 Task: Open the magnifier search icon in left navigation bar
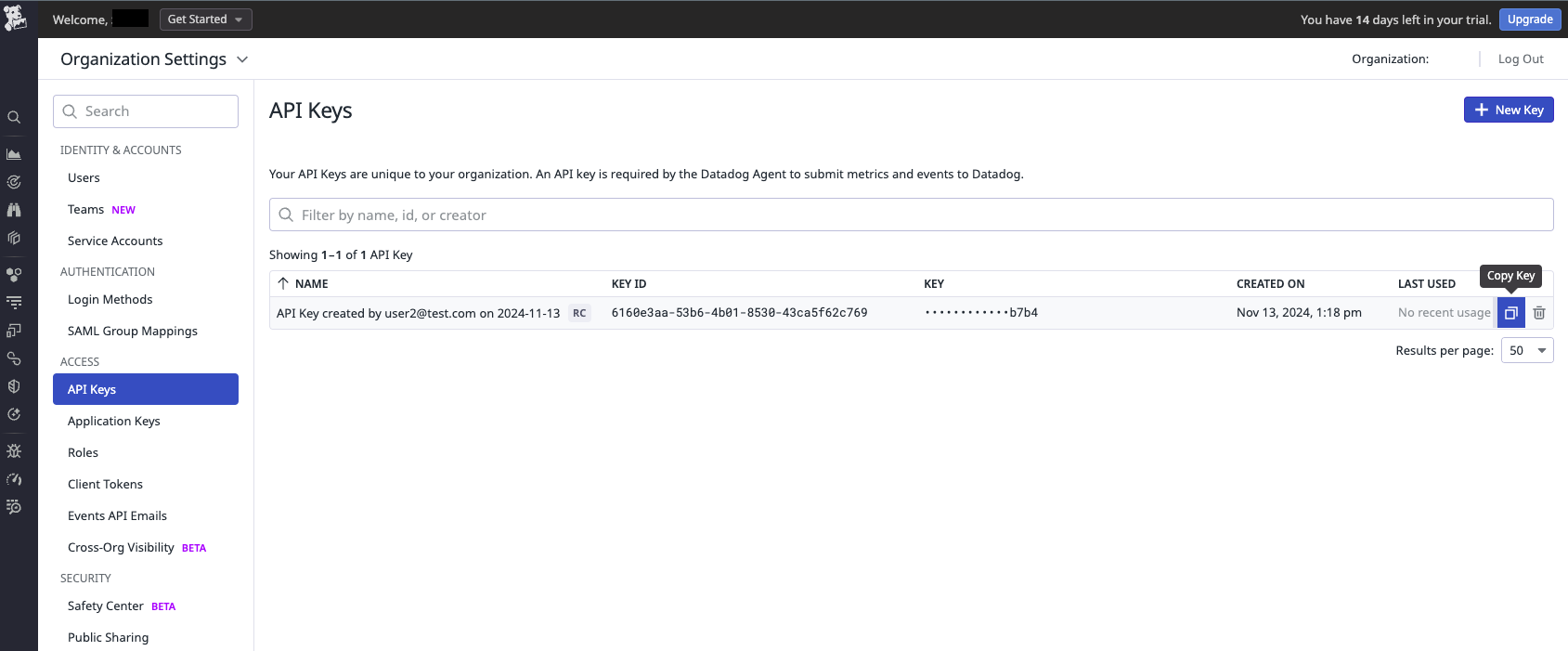(x=14, y=117)
